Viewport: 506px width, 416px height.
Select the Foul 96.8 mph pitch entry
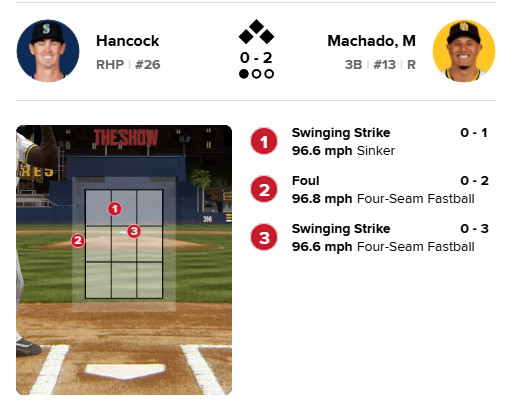[x=369, y=189]
